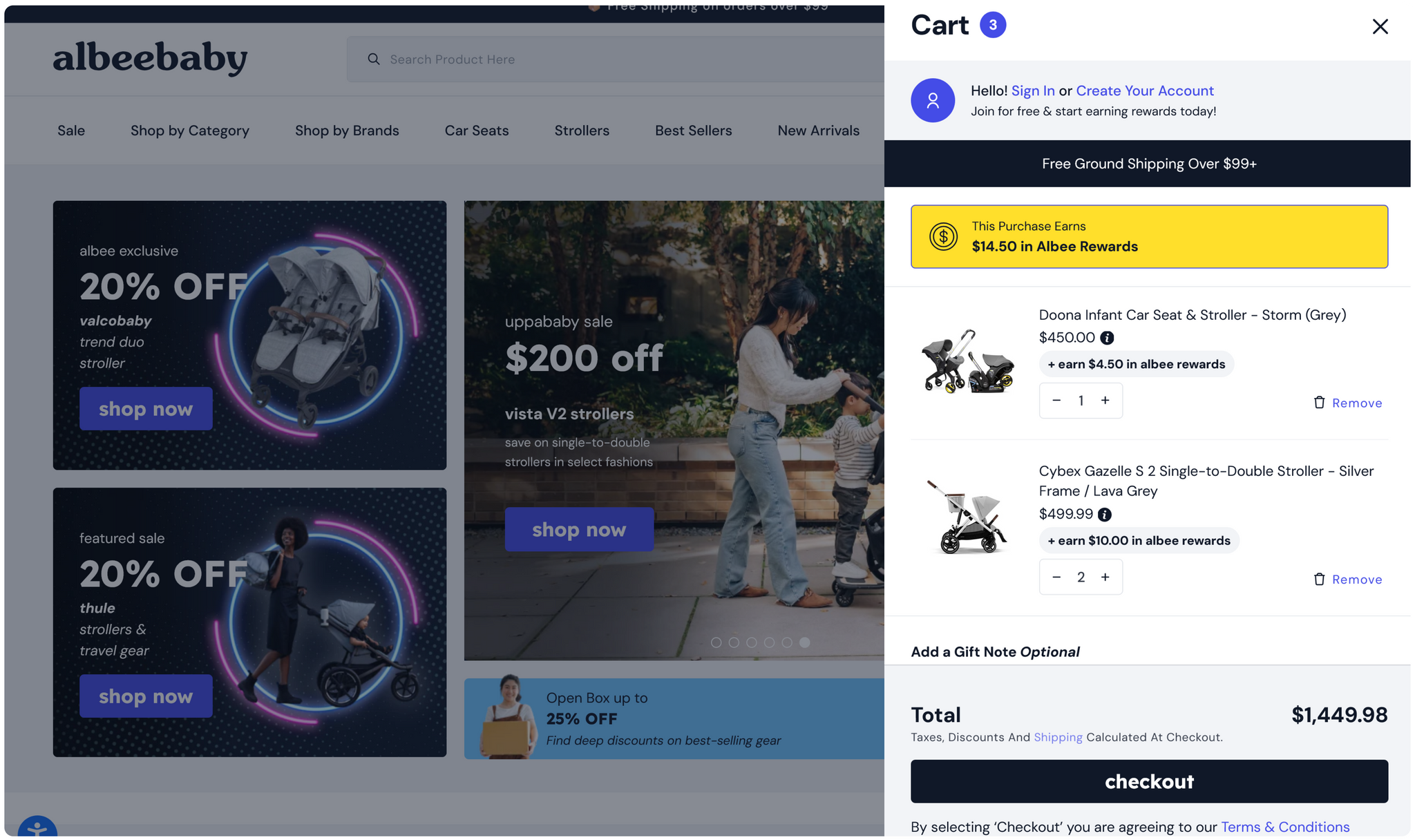Click the Doona car seat product thumbnail
The height and width of the screenshot is (840, 1415).
click(967, 361)
